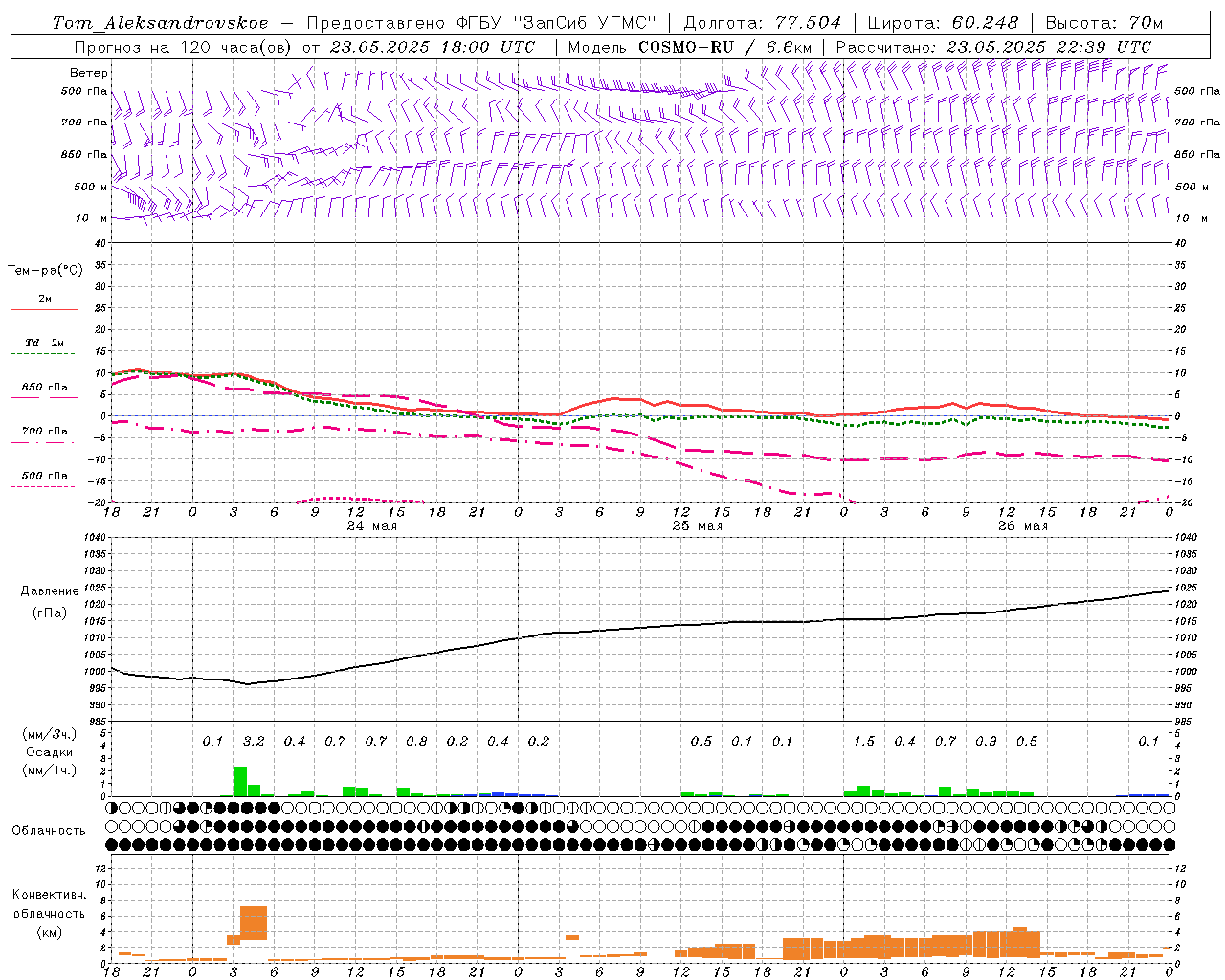
Task: Click the (км) unit label under convective cloudiness
Action: [x=49, y=932]
